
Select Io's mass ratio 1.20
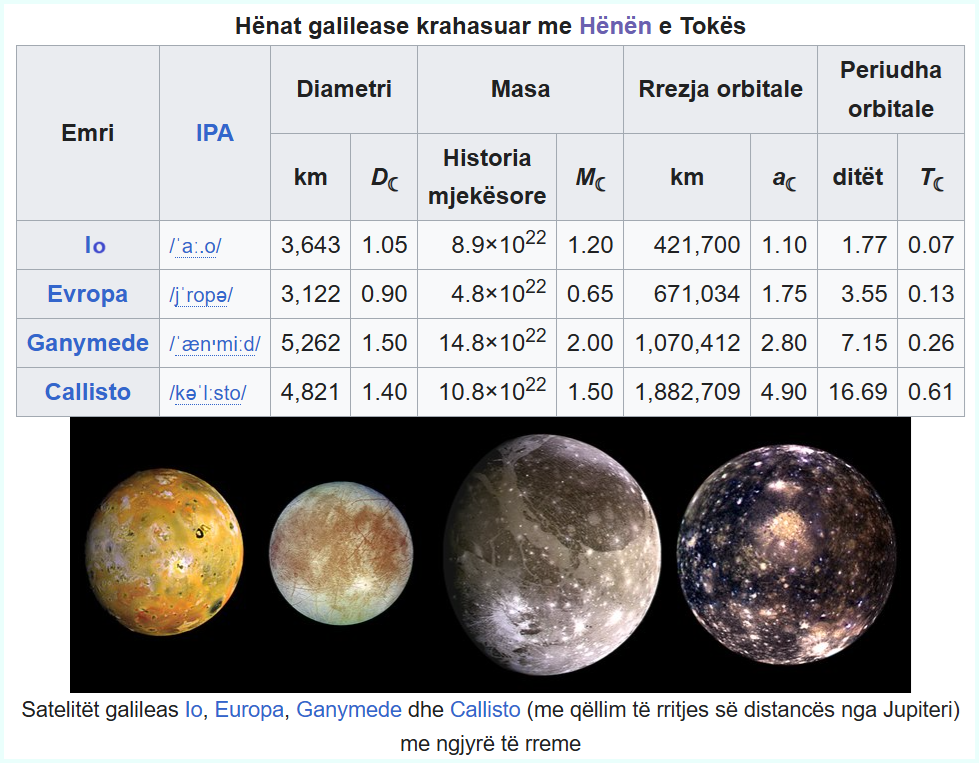pyautogui.click(x=590, y=245)
